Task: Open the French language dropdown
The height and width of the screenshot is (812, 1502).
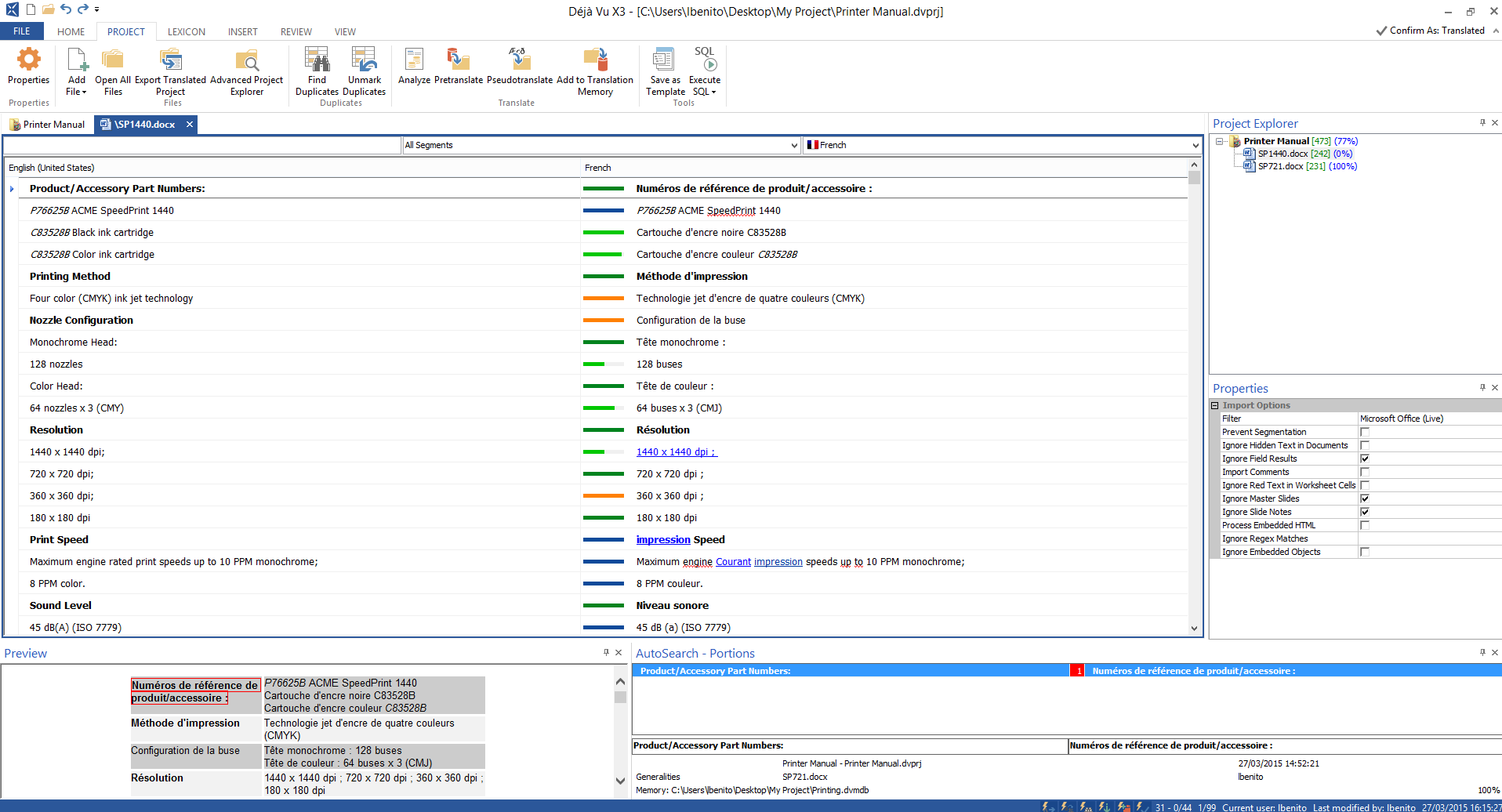Action: (x=1195, y=145)
